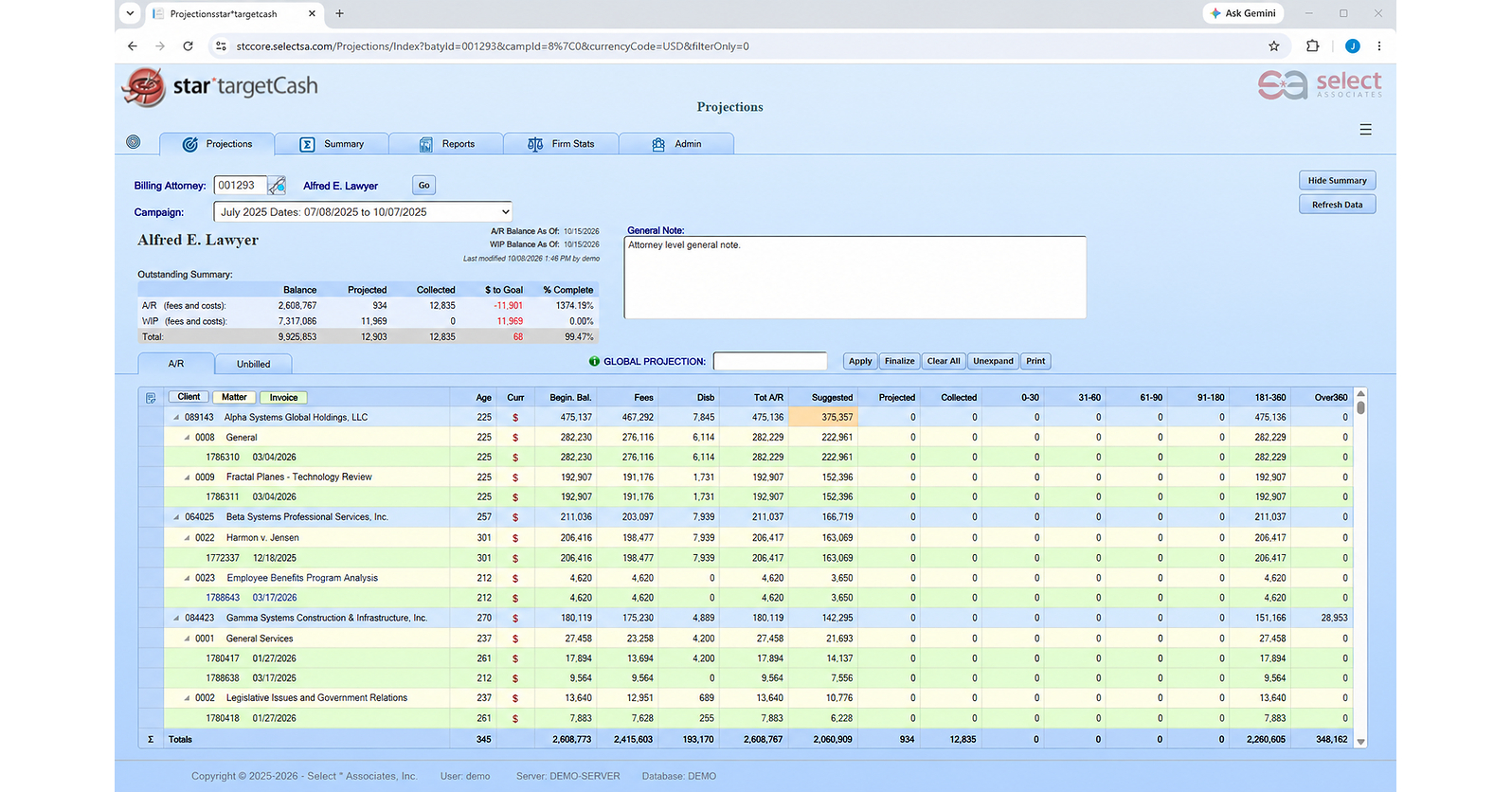Reload the page with the refresh icon
1512x792 pixels.
(188, 45)
